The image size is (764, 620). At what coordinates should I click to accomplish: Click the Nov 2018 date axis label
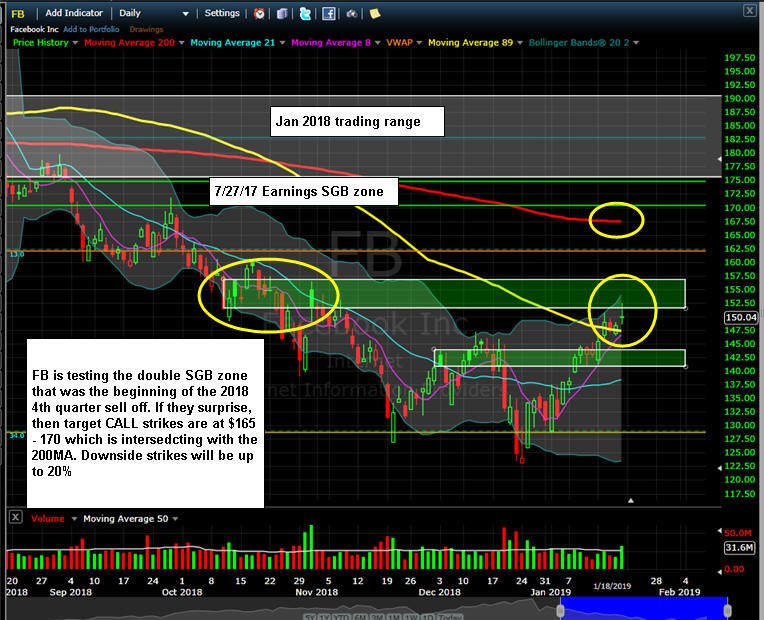(x=317, y=592)
